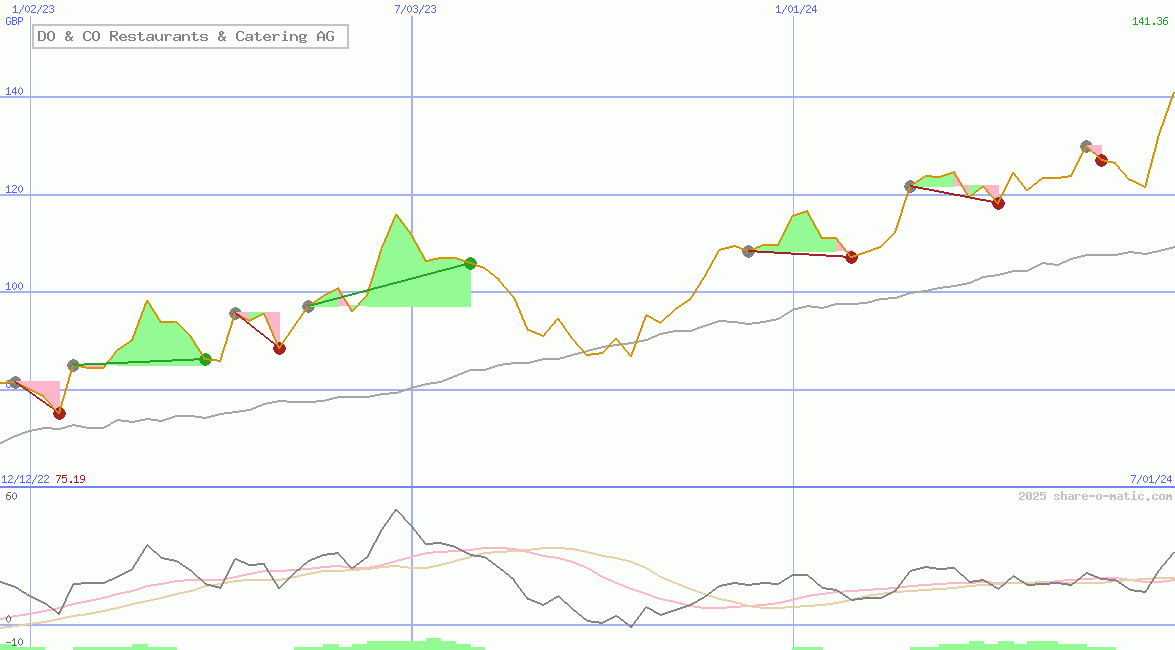The image size is (1175, 650).
Task: Select the green marker right of the 7/03/23 line
Action: click(470, 264)
